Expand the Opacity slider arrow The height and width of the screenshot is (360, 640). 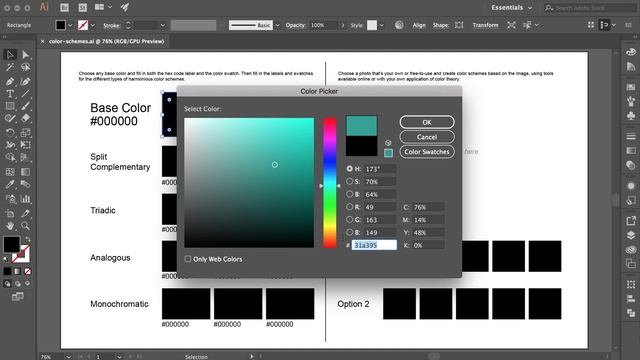click(x=342, y=25)
